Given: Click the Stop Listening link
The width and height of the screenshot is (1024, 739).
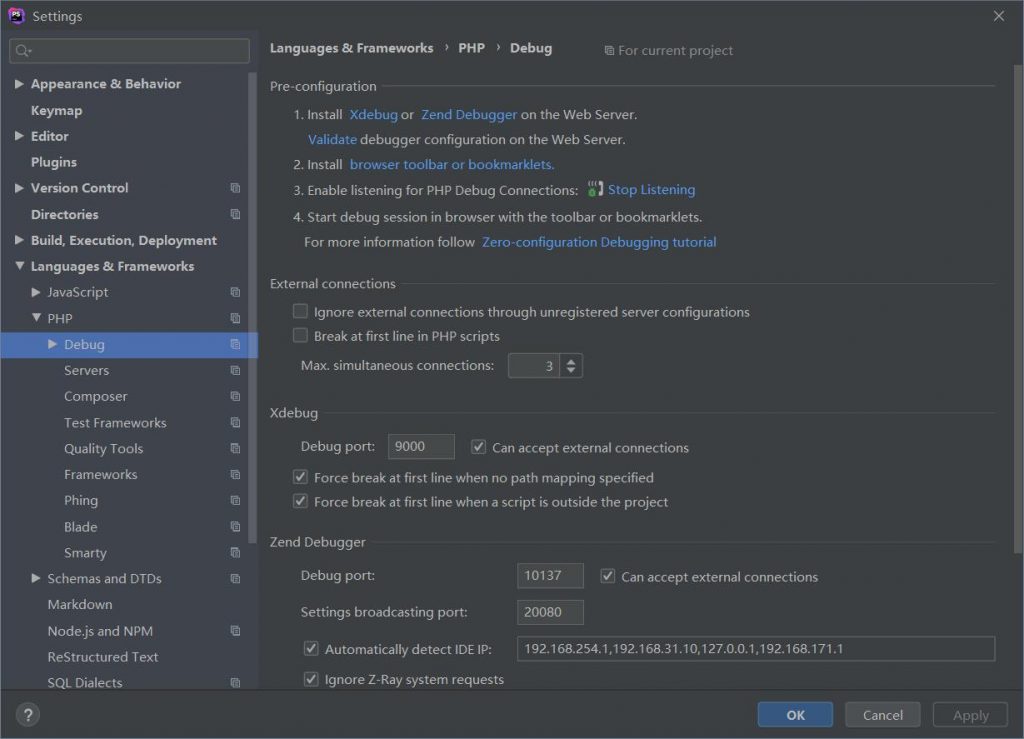Looking at the screenshot, I should click(651, 189).
